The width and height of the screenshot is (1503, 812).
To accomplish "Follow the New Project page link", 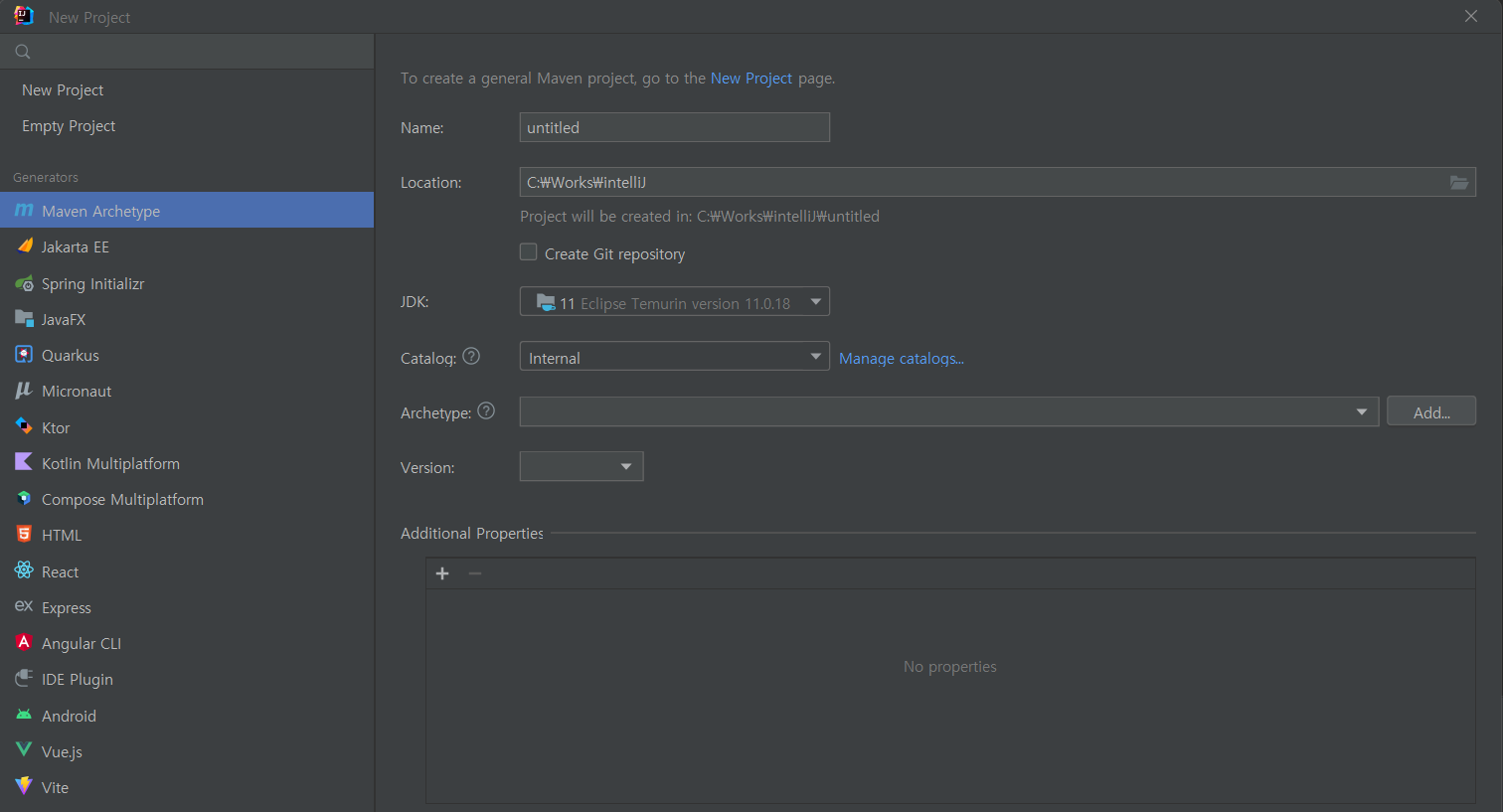I will tap(751, 78).
